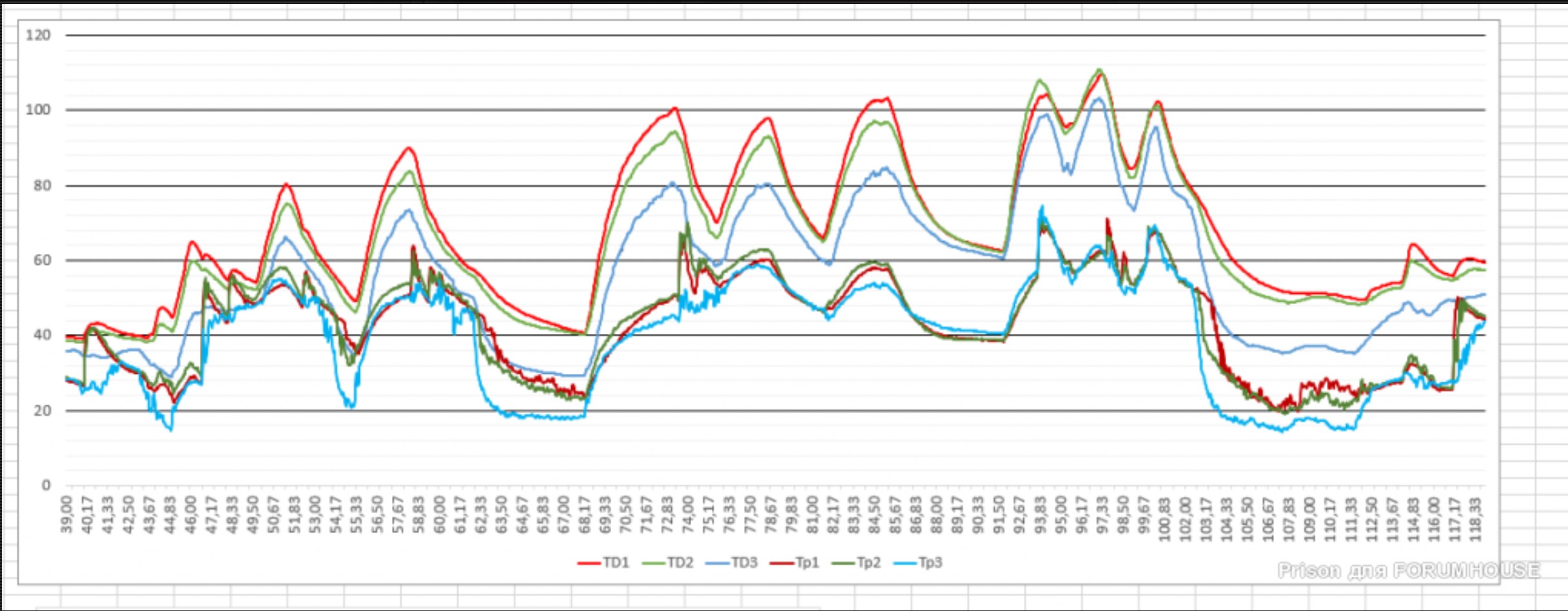1568x611 pixels.
Task: Select the 0 label on the vertical axis
Action: click(x=46, y=485)
